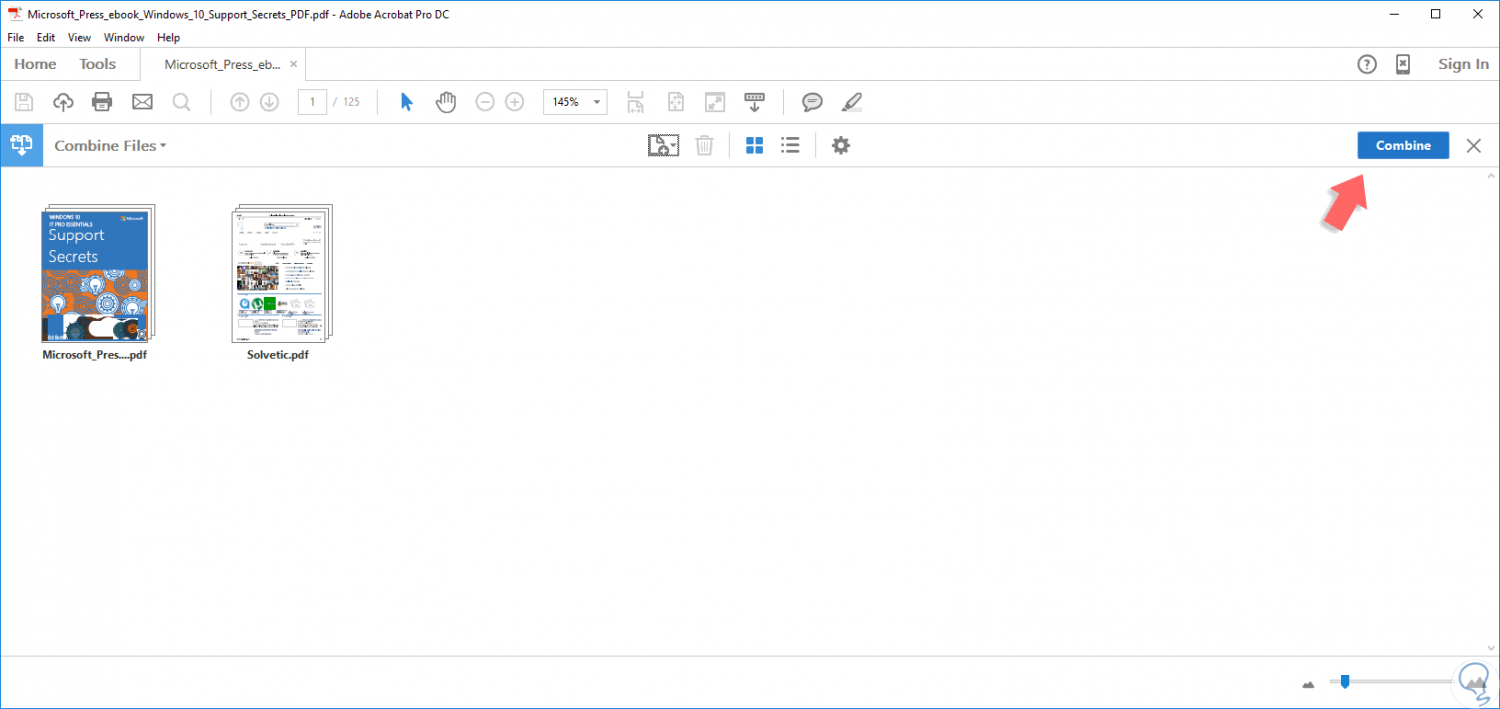The height and width of the screenshot is (709, 1500).
Task: Open the Add Files dropdown
Action: point(663,145)
